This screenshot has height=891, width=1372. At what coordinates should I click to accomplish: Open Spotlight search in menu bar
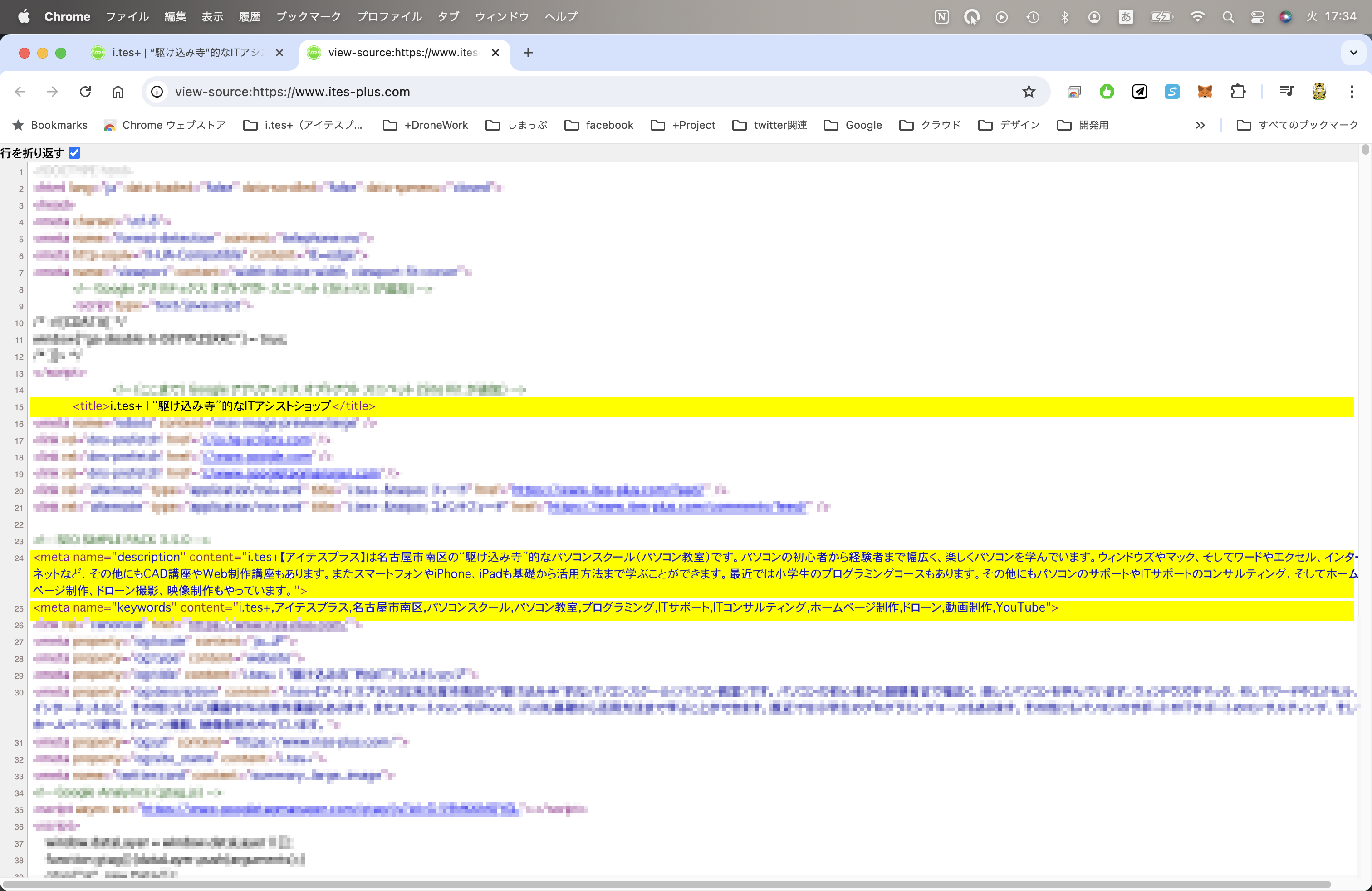point(1228,17)
